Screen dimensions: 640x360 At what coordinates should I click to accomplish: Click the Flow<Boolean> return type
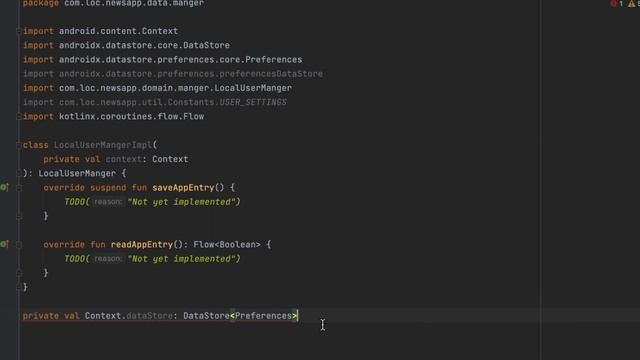point(227,244)
